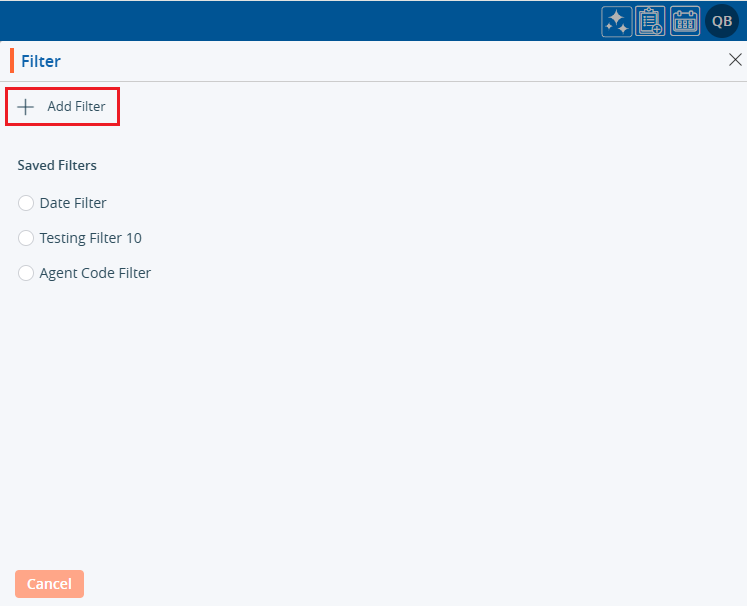Click the Filter panel title
The width and height of the screenshot is (747, 606).
[x=41, y=61]
